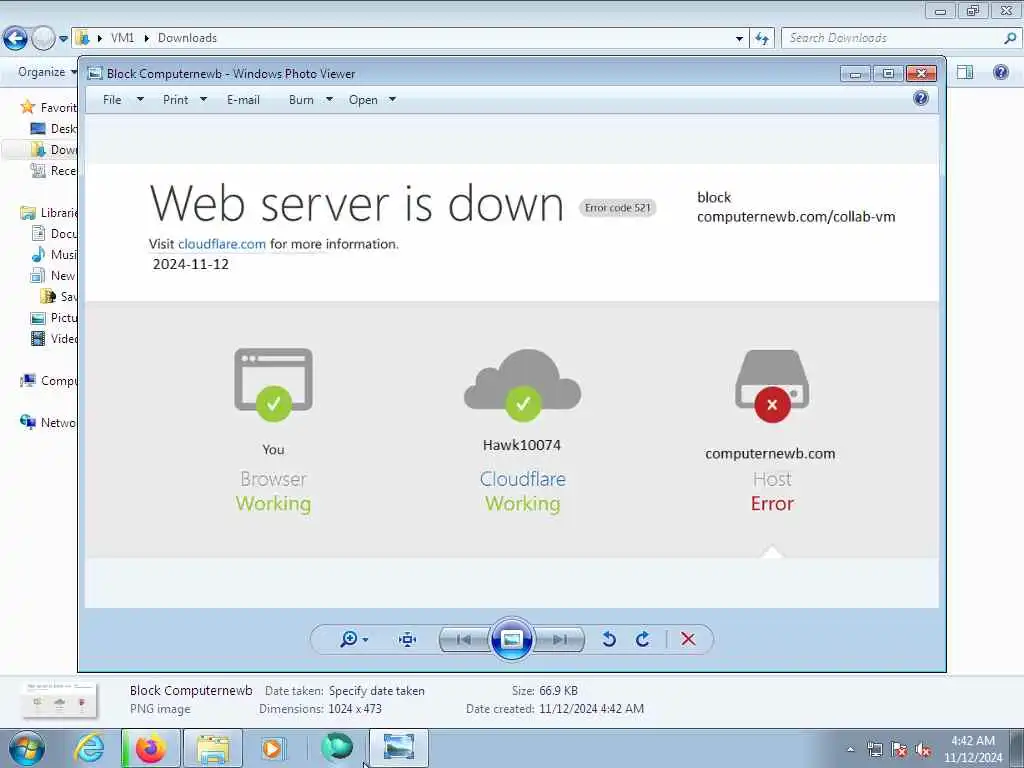Image resolution: width=1024 pixels, height=768 pixels.
Task: Go to the previous photo
Action: (464, 639)
